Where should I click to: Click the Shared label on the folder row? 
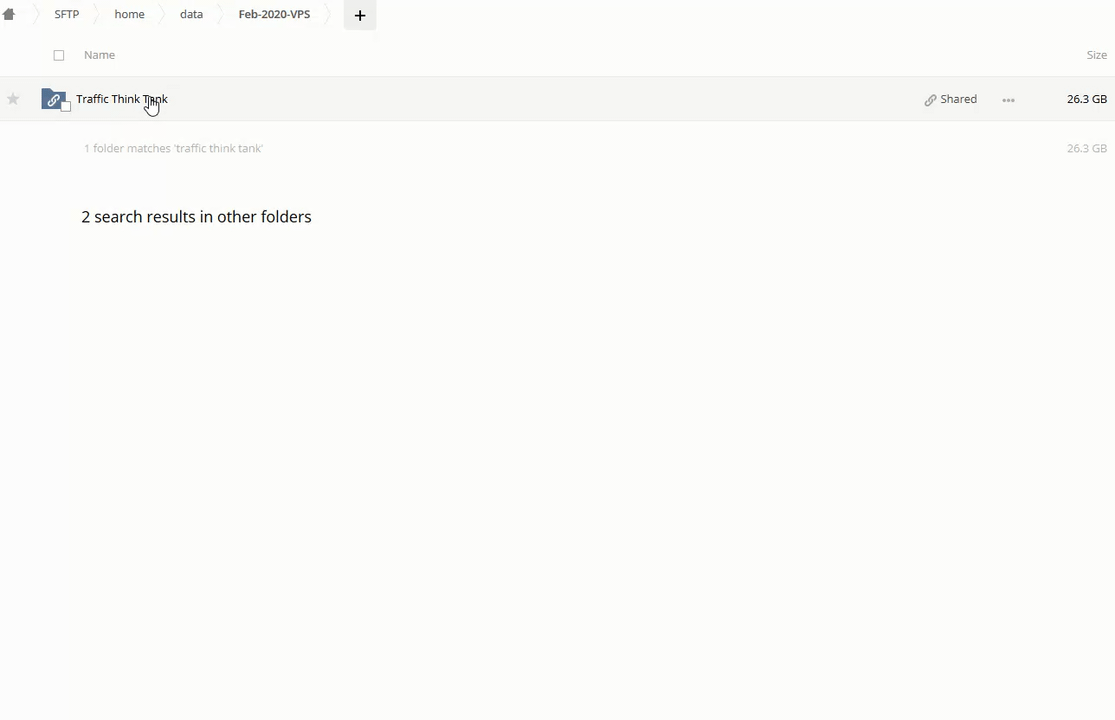958,99
